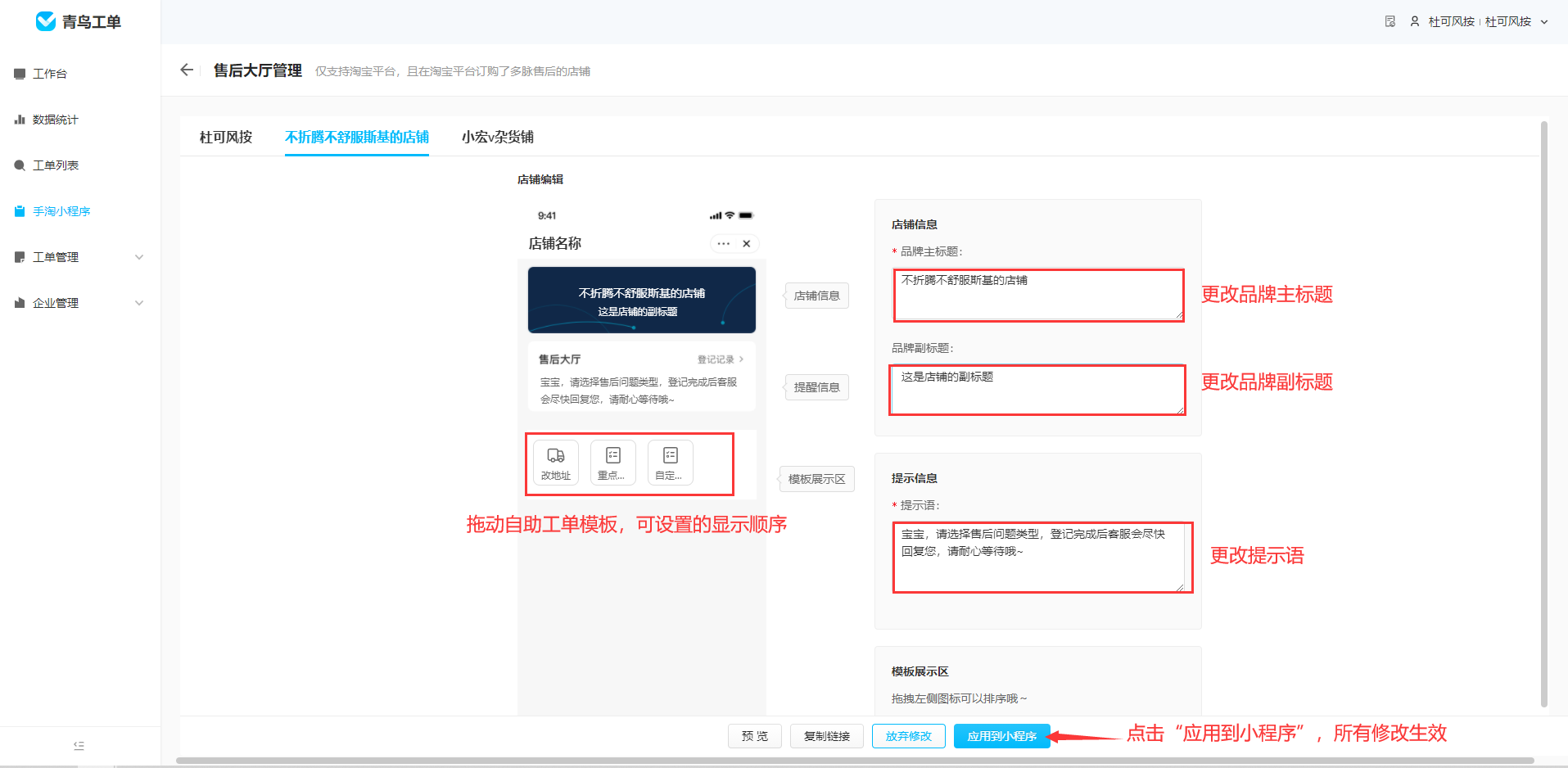Click the 自定... template icon
This screenshot has width=1568, height=768.
(671, 463)
